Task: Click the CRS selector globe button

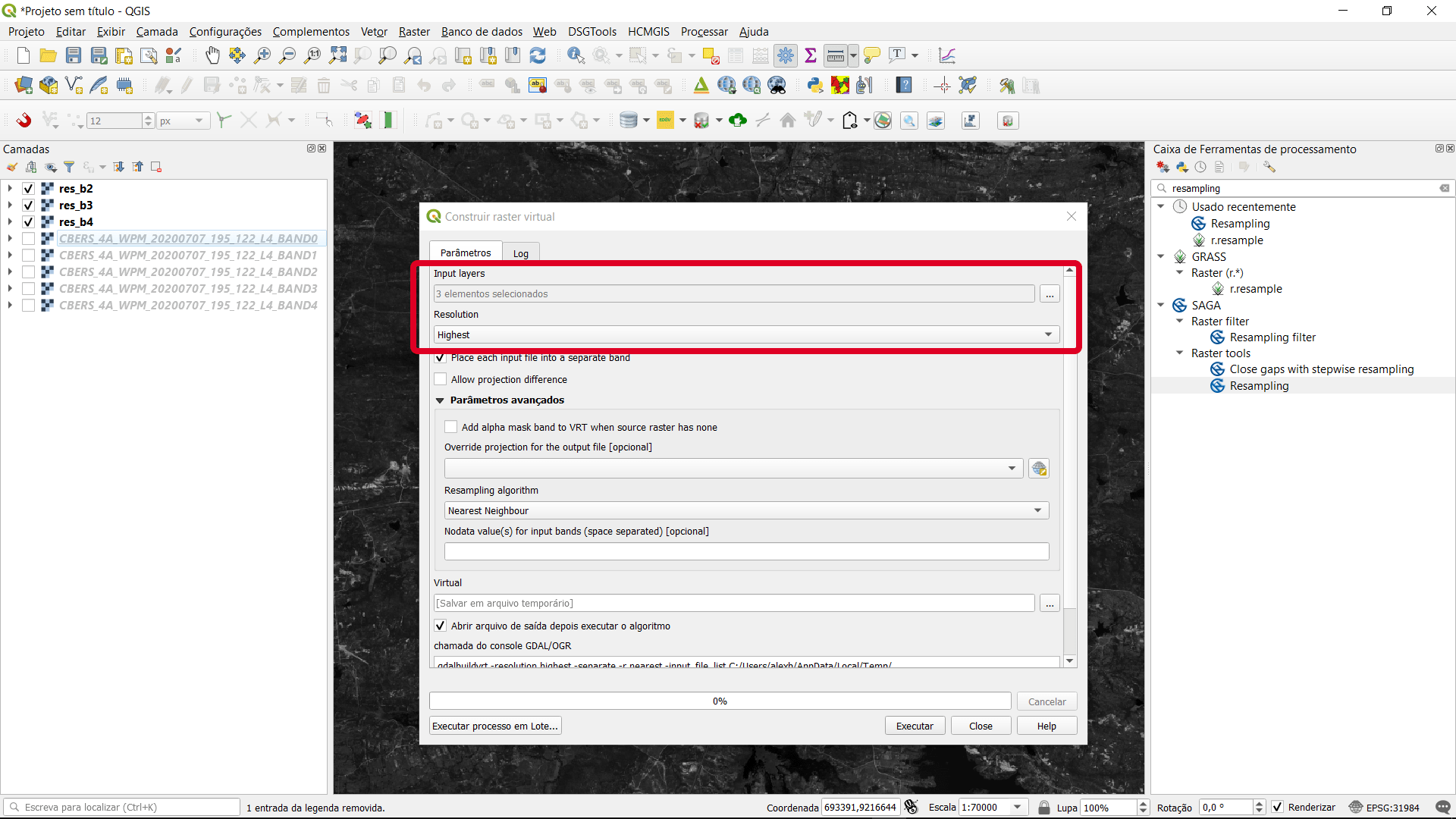Action: [1039, 469]
